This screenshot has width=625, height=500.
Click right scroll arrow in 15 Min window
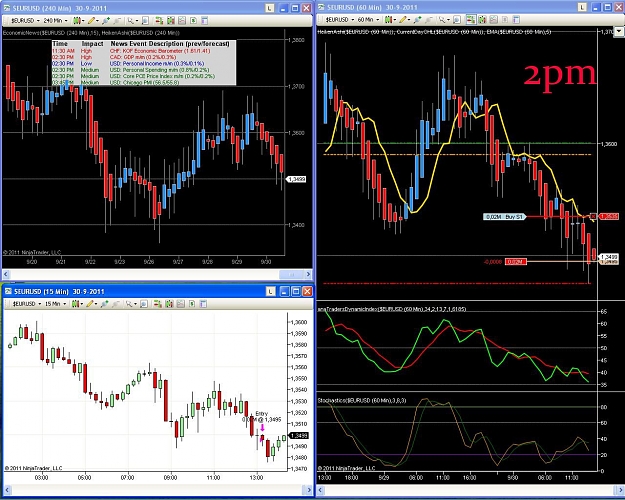[308, 490]
